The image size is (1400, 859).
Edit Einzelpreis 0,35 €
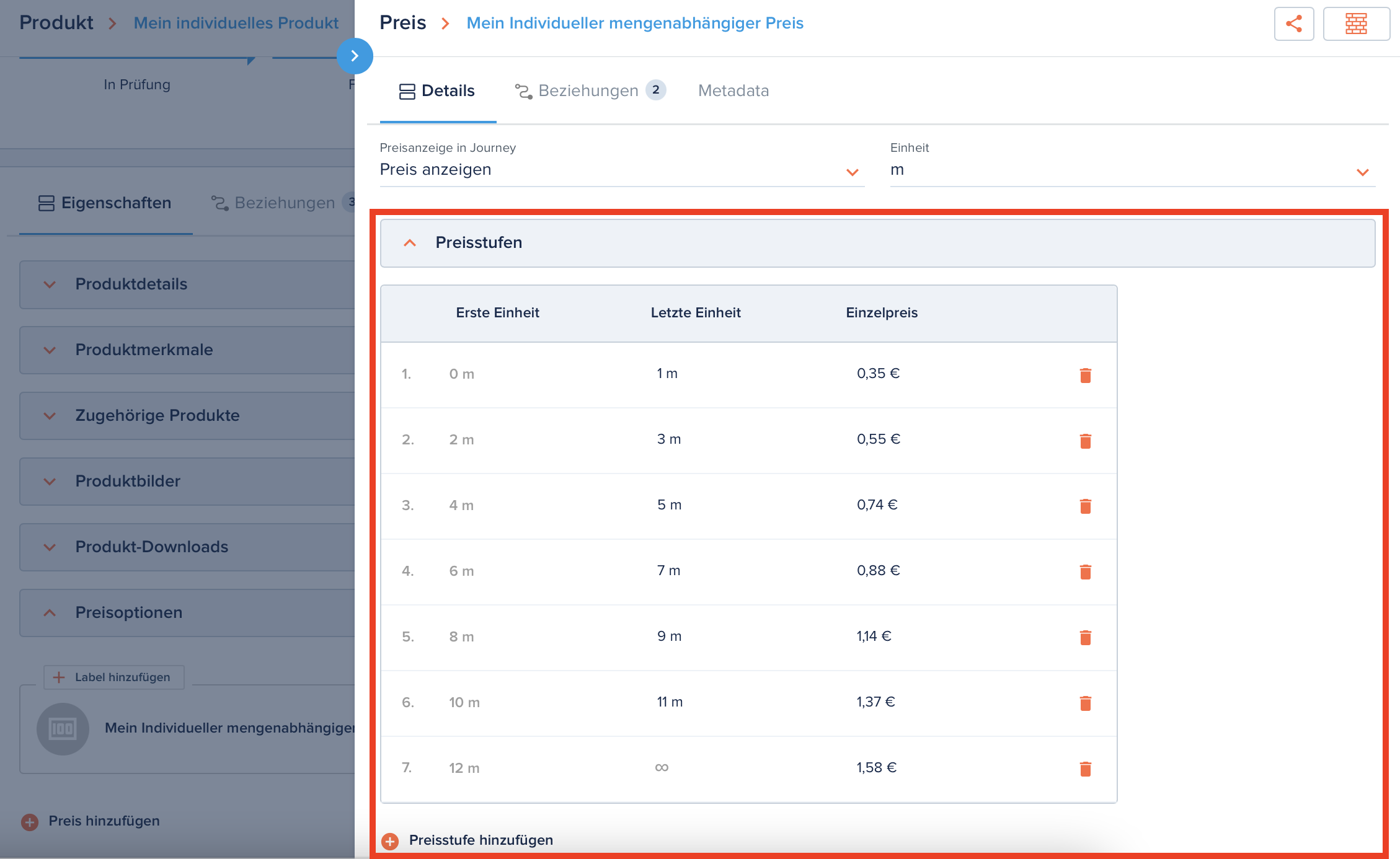coord(878,374)
